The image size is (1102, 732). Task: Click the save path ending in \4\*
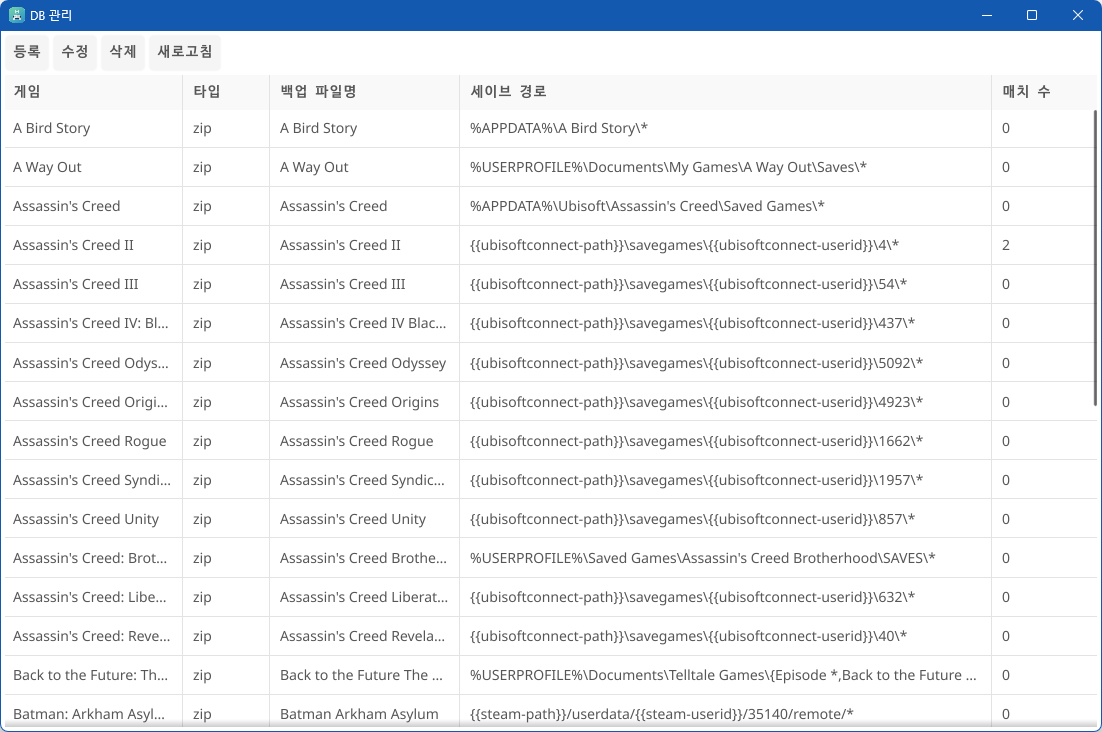tap(685, 245)
